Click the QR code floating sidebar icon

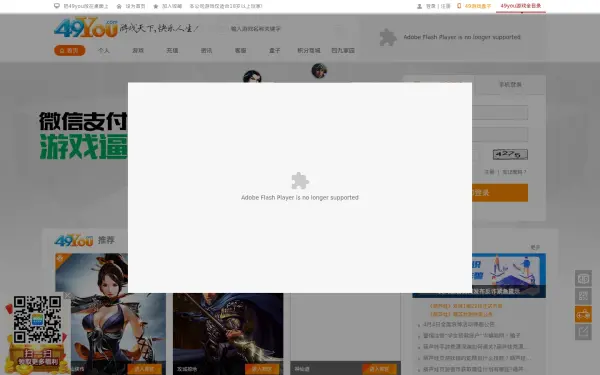click(x=583, y=296)
